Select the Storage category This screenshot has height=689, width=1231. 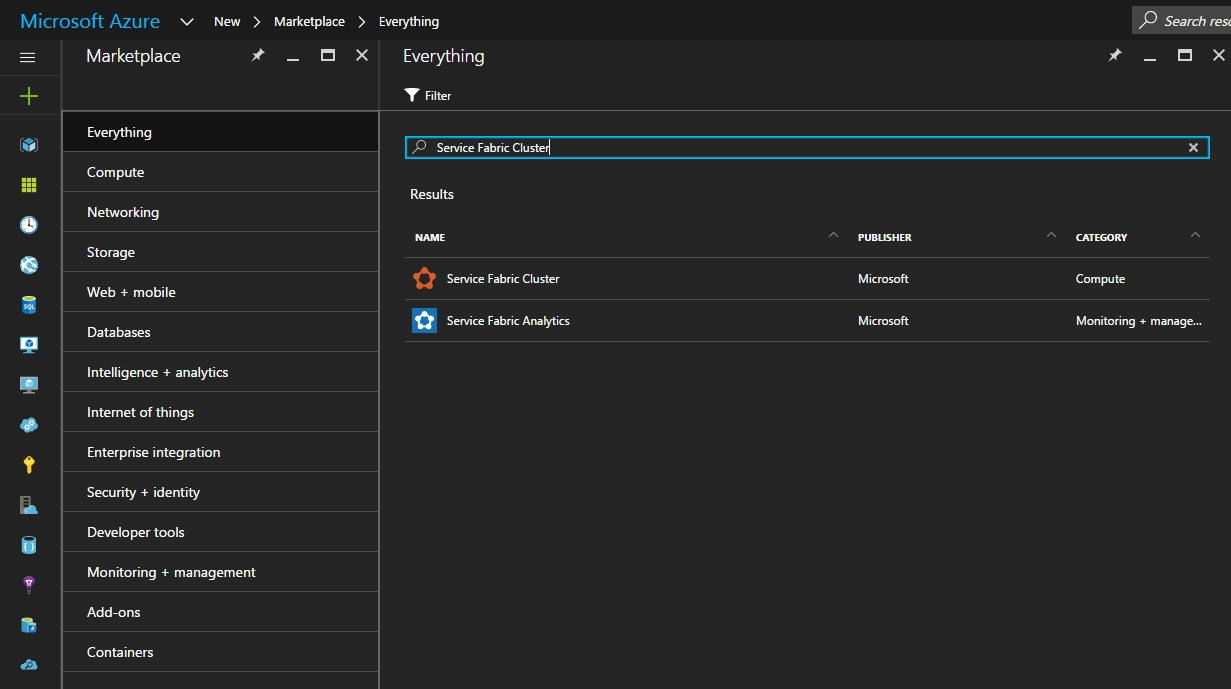pyautogui.click(x=220, y=252)
